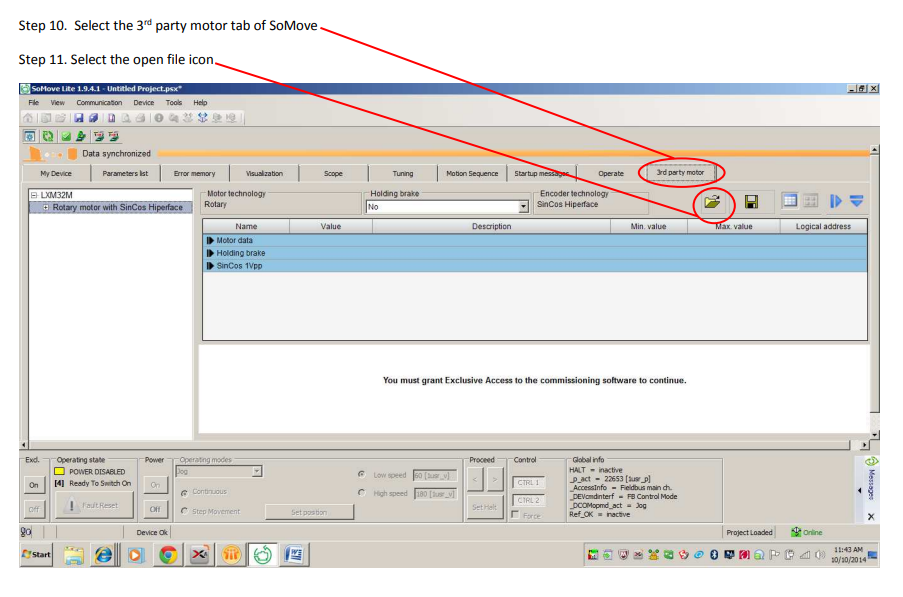Click the save floppy disk icon beside open
The height and width of the screenshot is (597, 903).
751,202
